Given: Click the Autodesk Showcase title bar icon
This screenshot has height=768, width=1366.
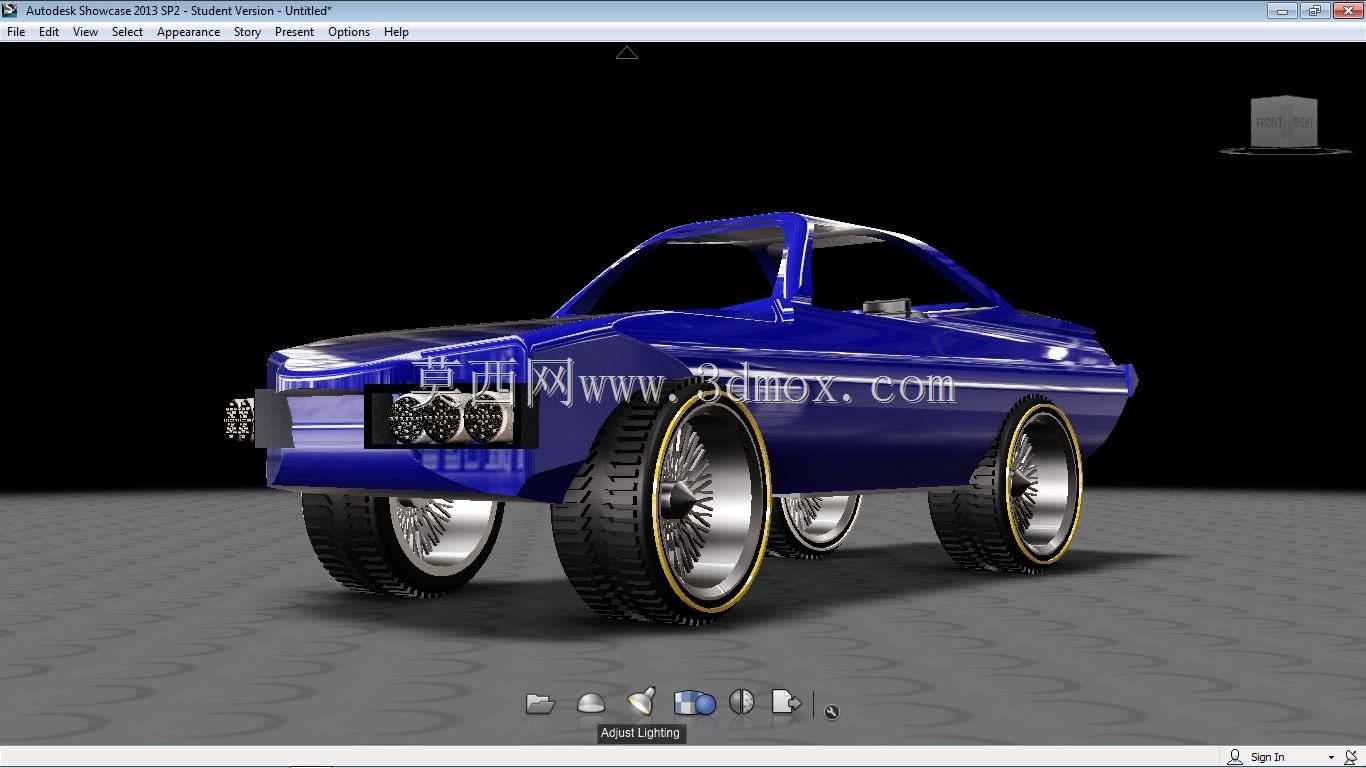Looking at the screenshot, I should pyautogui.click(x=10, y=10).
